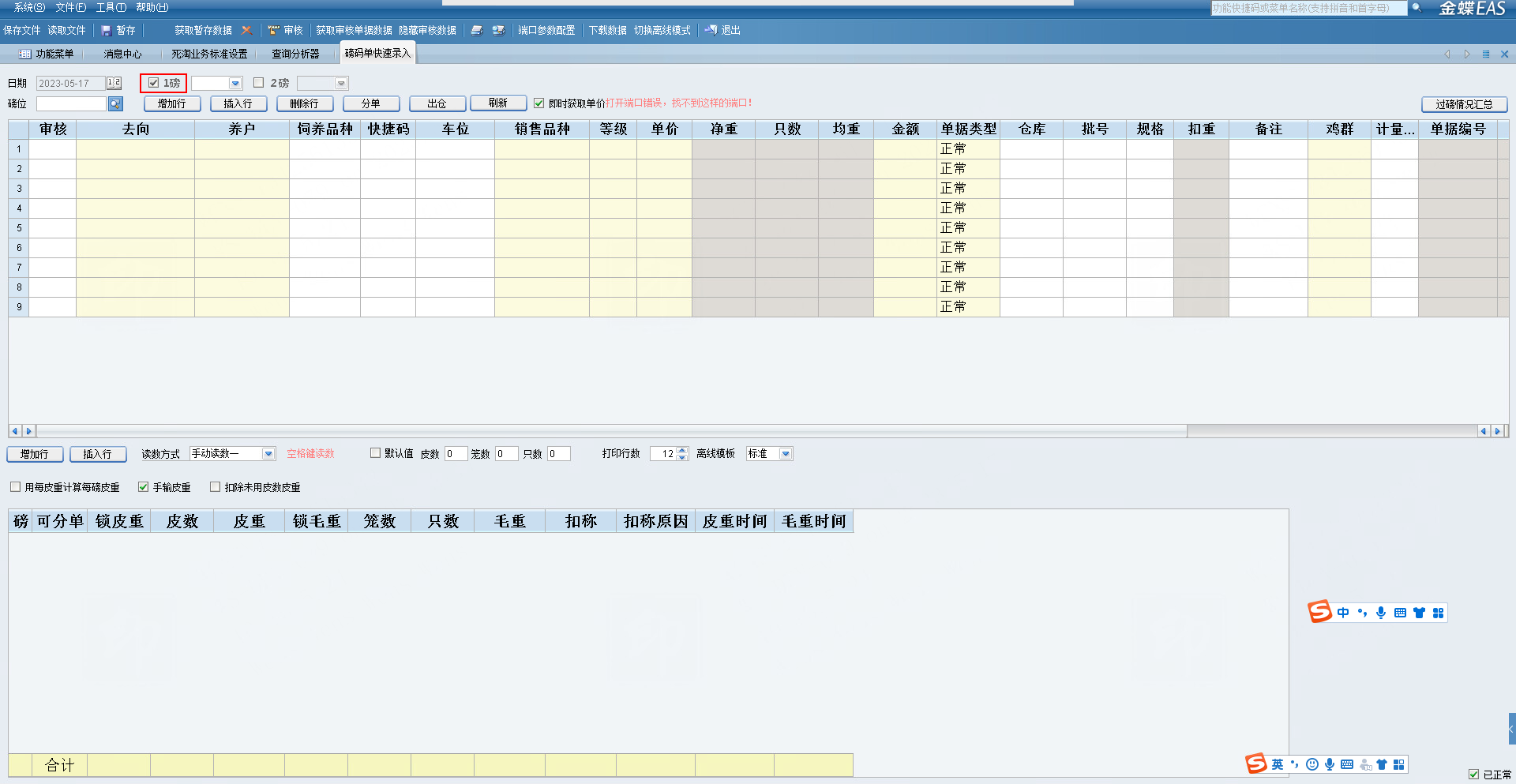Open toolbox grid on the 中 input bar
This screenshot has height=784, width=1516.
pos(1438,613)
